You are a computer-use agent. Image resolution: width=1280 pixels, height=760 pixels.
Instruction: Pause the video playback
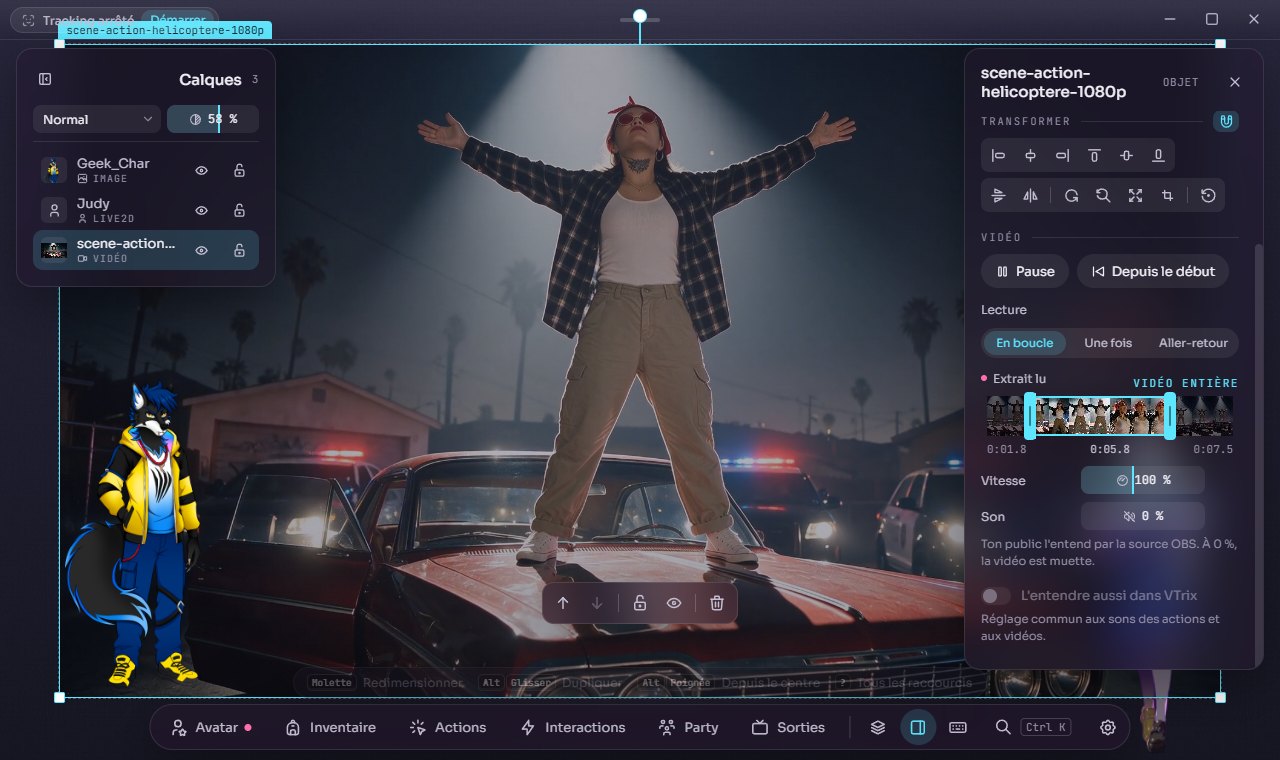point(1025,271)
